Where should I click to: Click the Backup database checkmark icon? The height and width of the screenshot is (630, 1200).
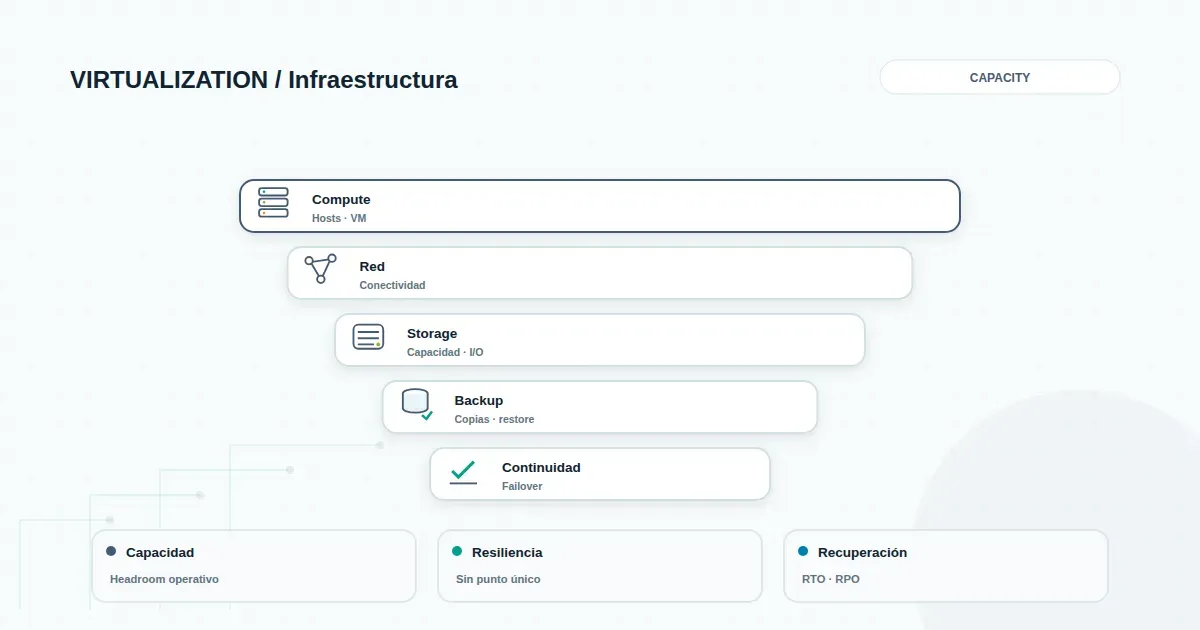tap(417, 405)
